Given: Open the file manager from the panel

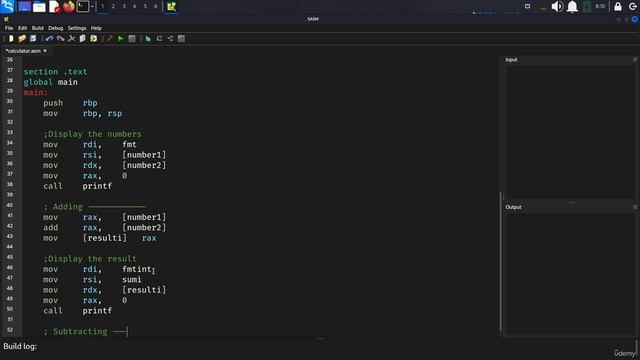Looking at the screenshot, I should click(39, 6).
